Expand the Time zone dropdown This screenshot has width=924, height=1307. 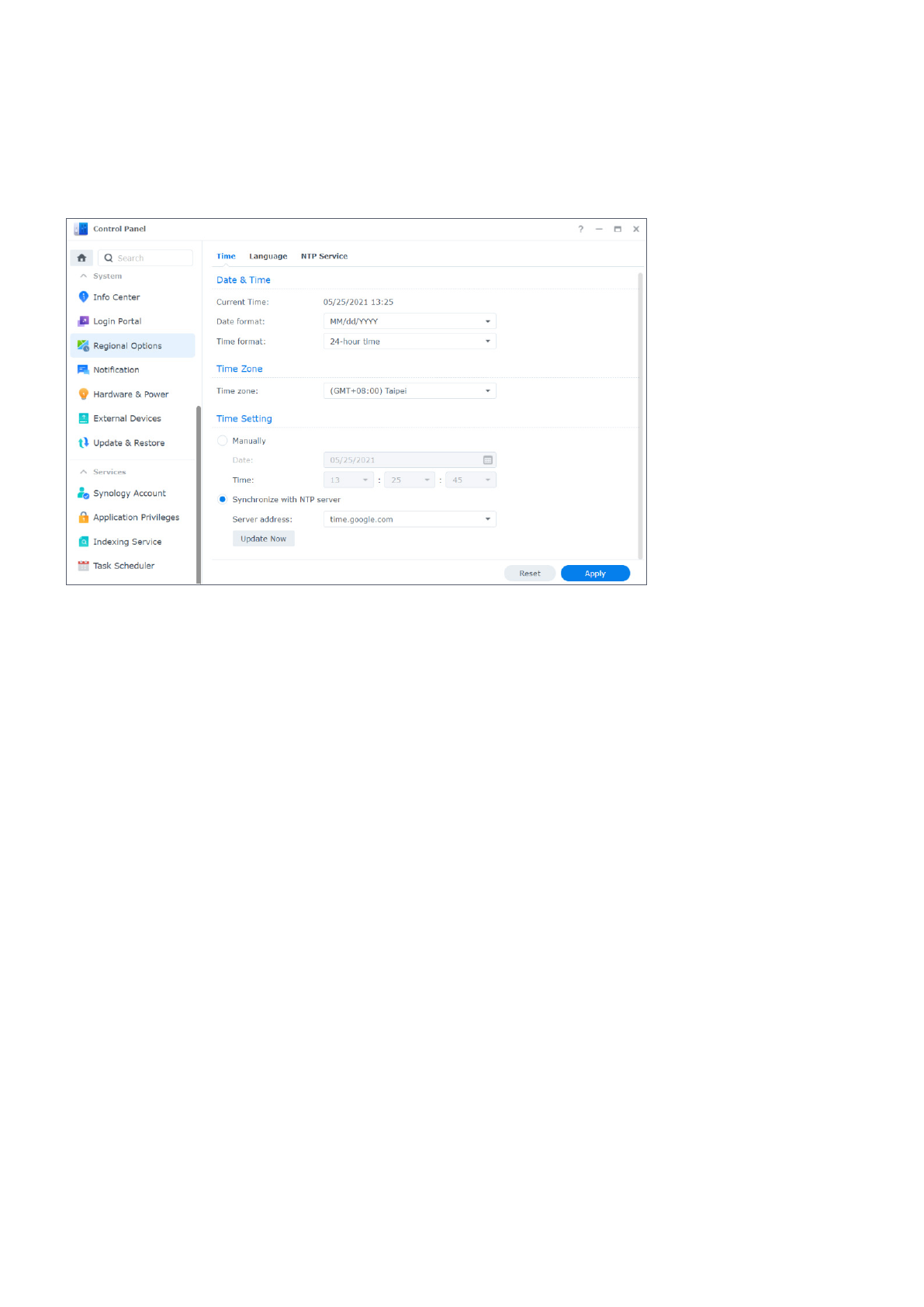(409, 391)
